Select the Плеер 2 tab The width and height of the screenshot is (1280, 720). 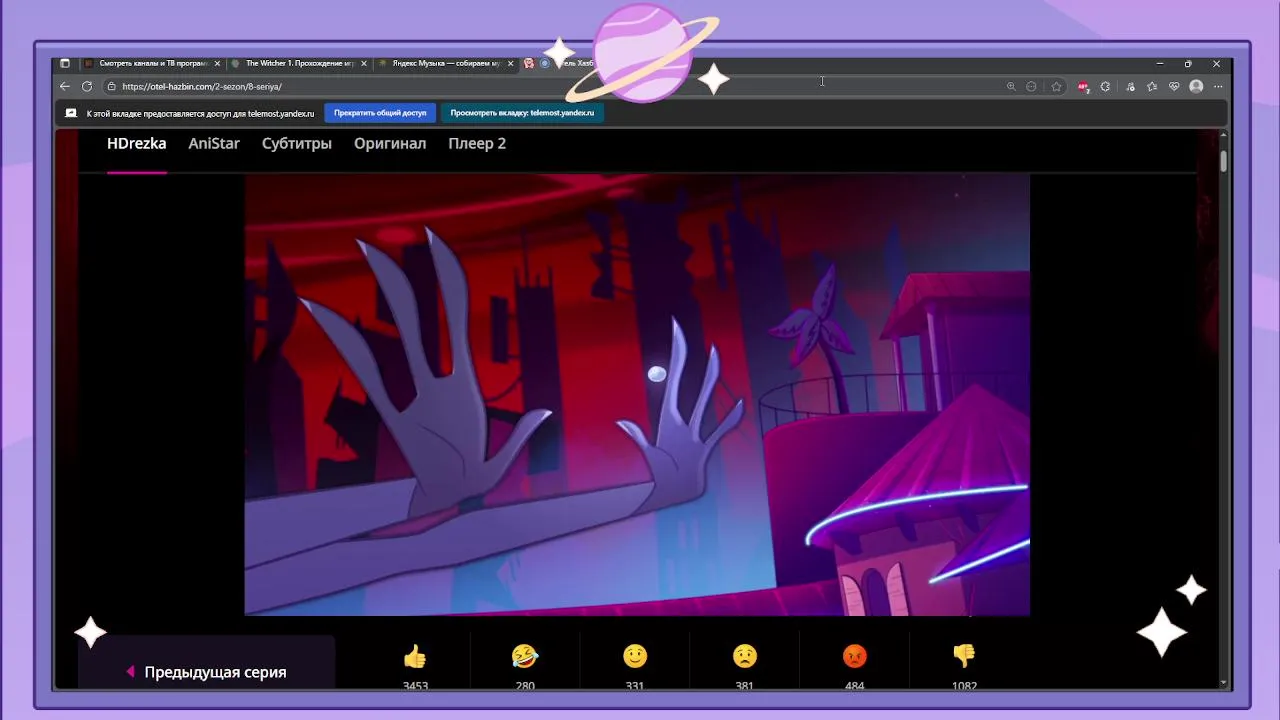477,144
